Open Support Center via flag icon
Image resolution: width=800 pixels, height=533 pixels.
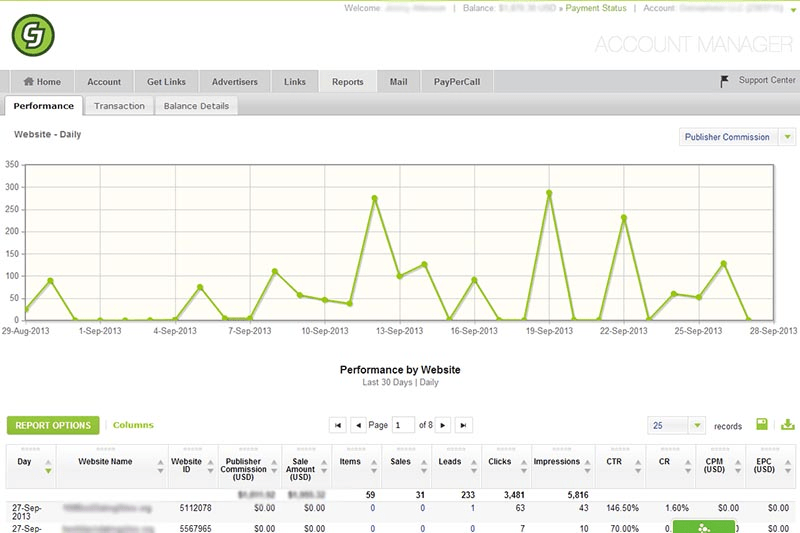coord(725,81)
